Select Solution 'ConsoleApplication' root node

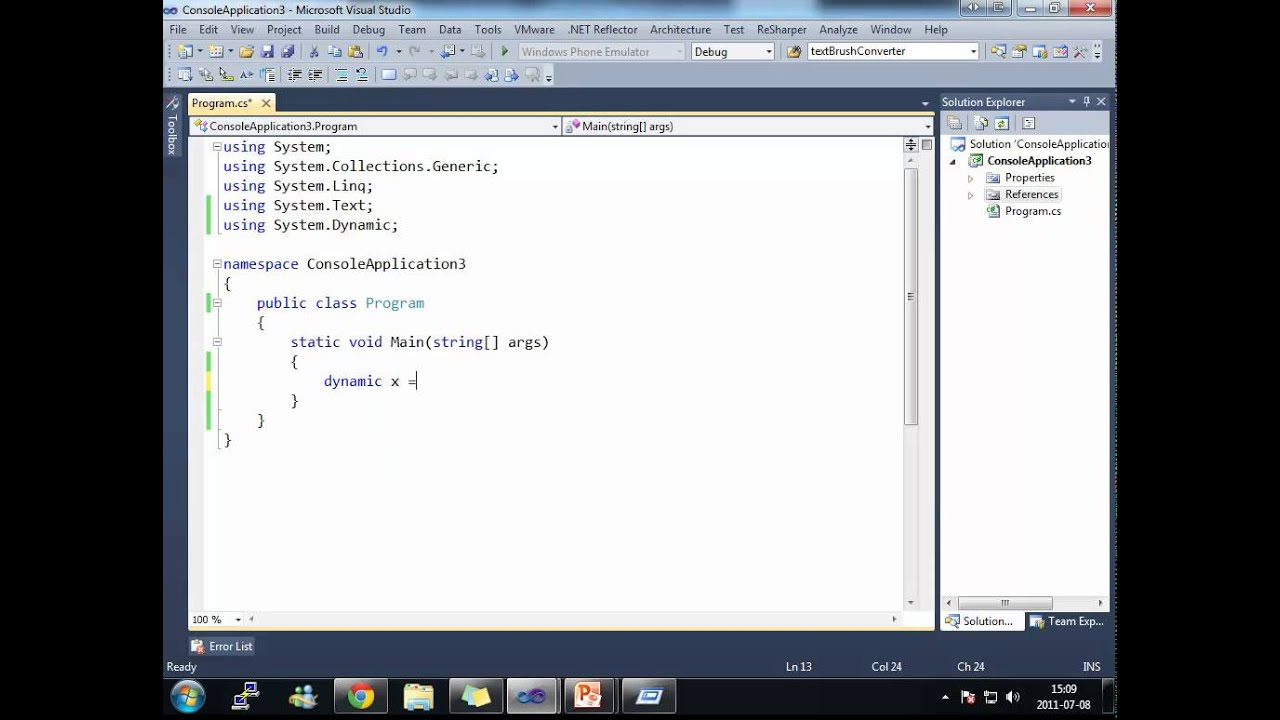pos(1039,144)
